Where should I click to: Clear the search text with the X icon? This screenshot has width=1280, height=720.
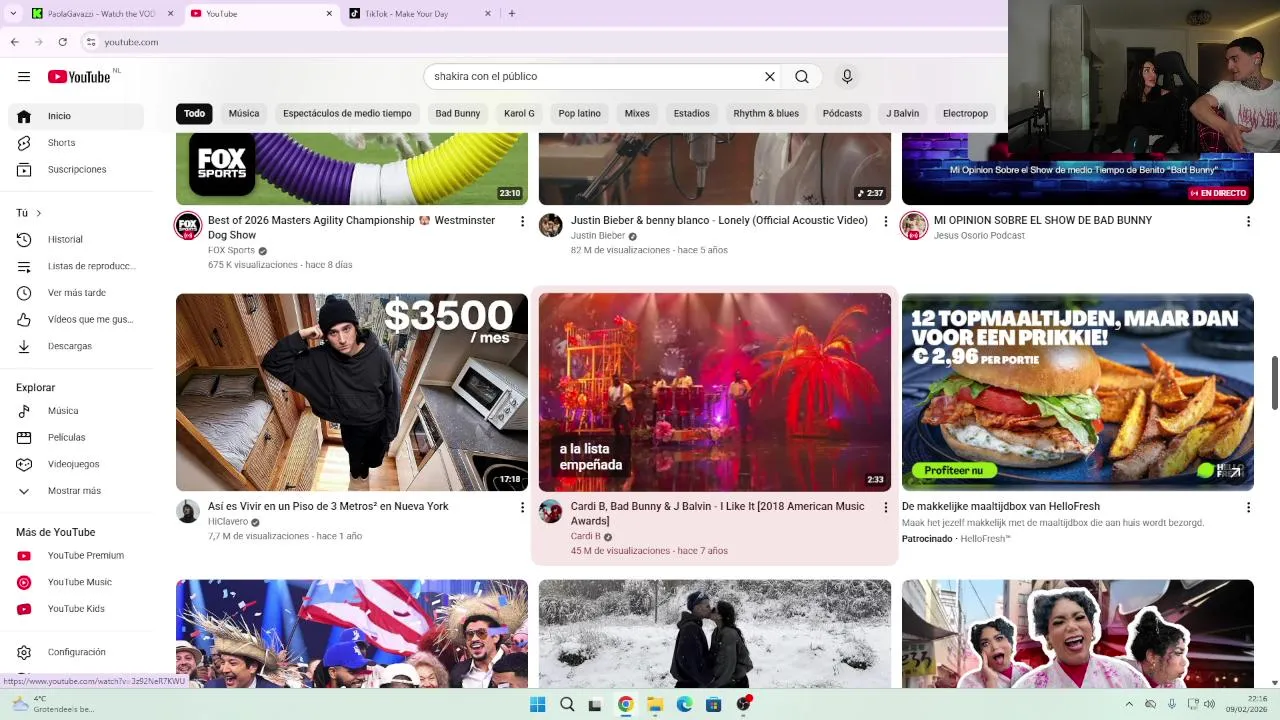(770, 76)
